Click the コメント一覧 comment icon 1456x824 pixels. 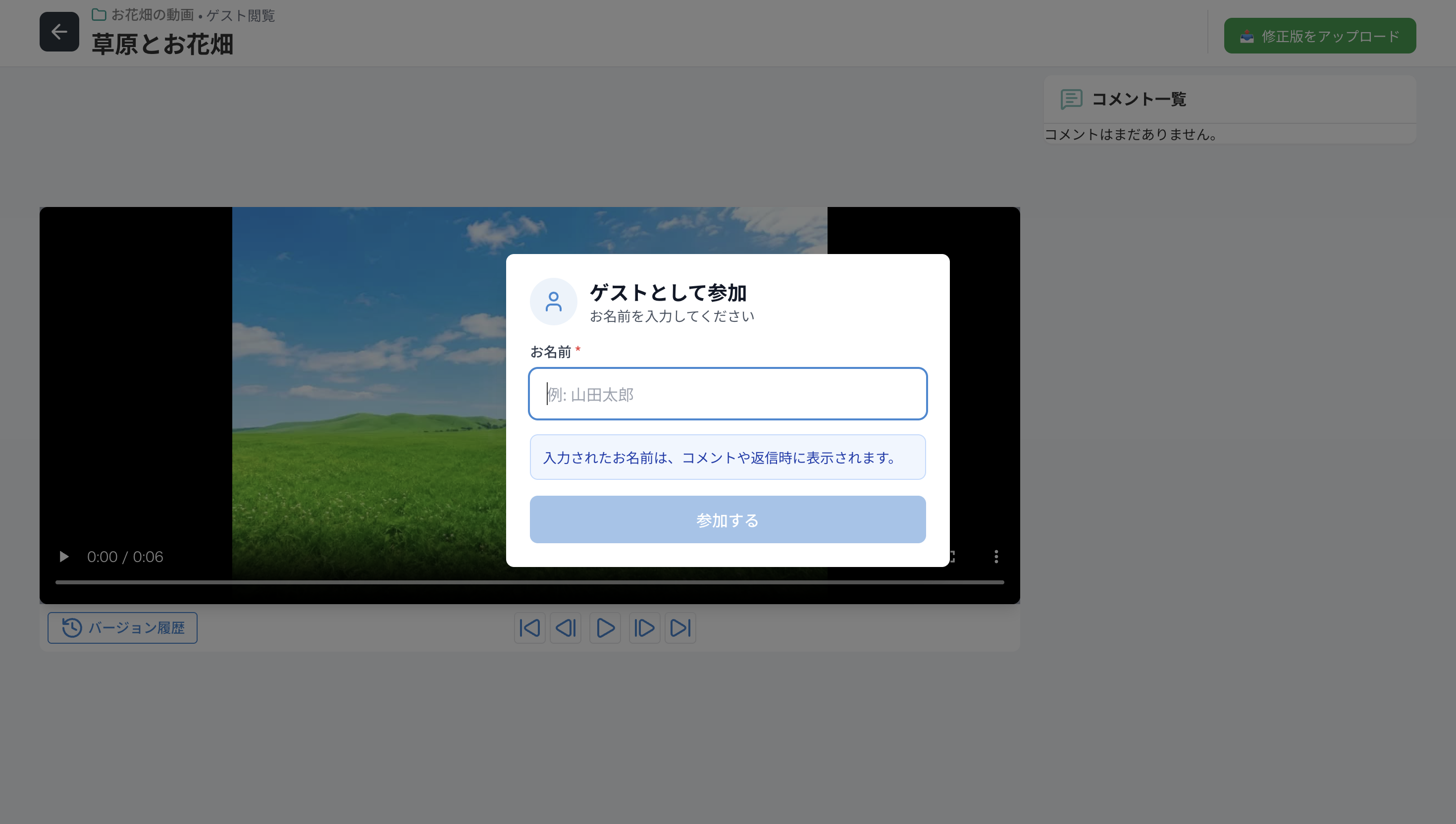[1071, 99]
